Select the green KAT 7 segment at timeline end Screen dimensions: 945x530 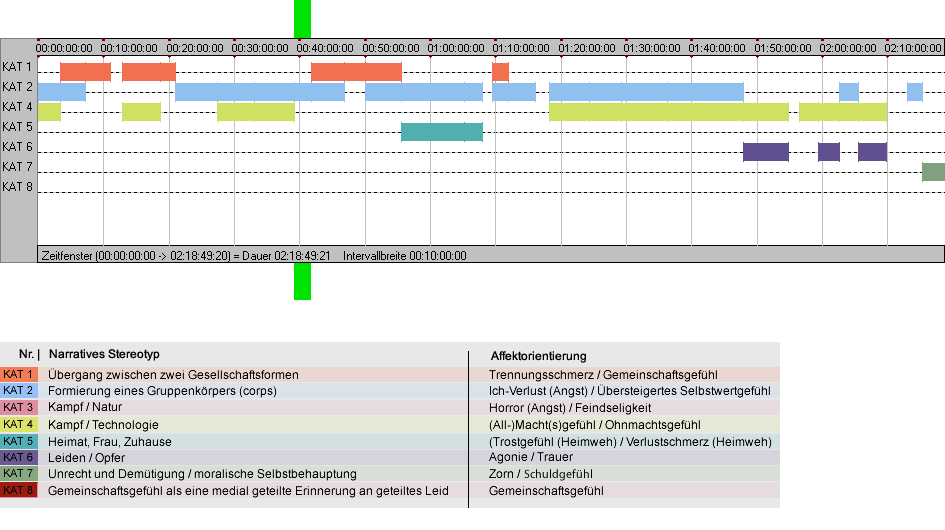tap(934, 172)
